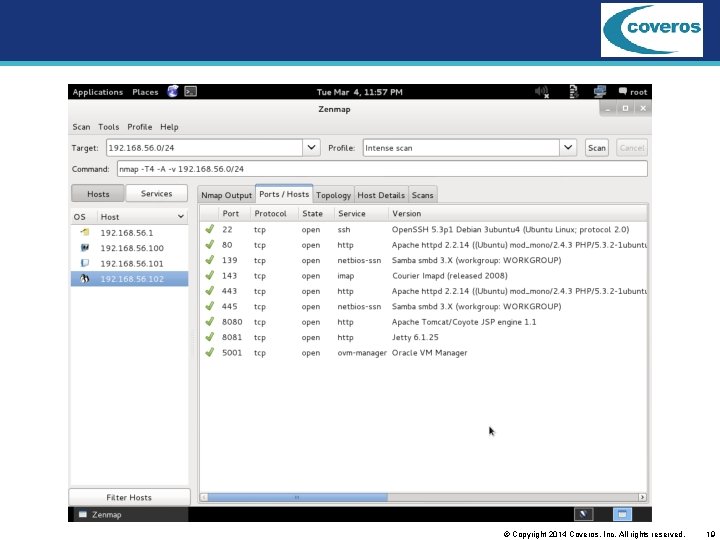
Task: Click the Target input field
Action: pyautogui.click(x=204, y=148)
